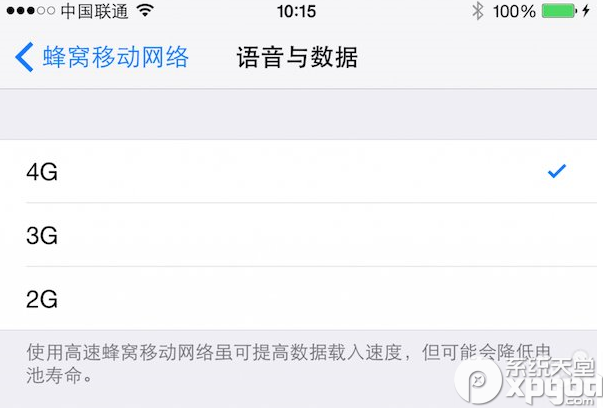Screen dimensions: 603x408
Task: Tap the charging bolt icon
Action: [x=586, y=11]
